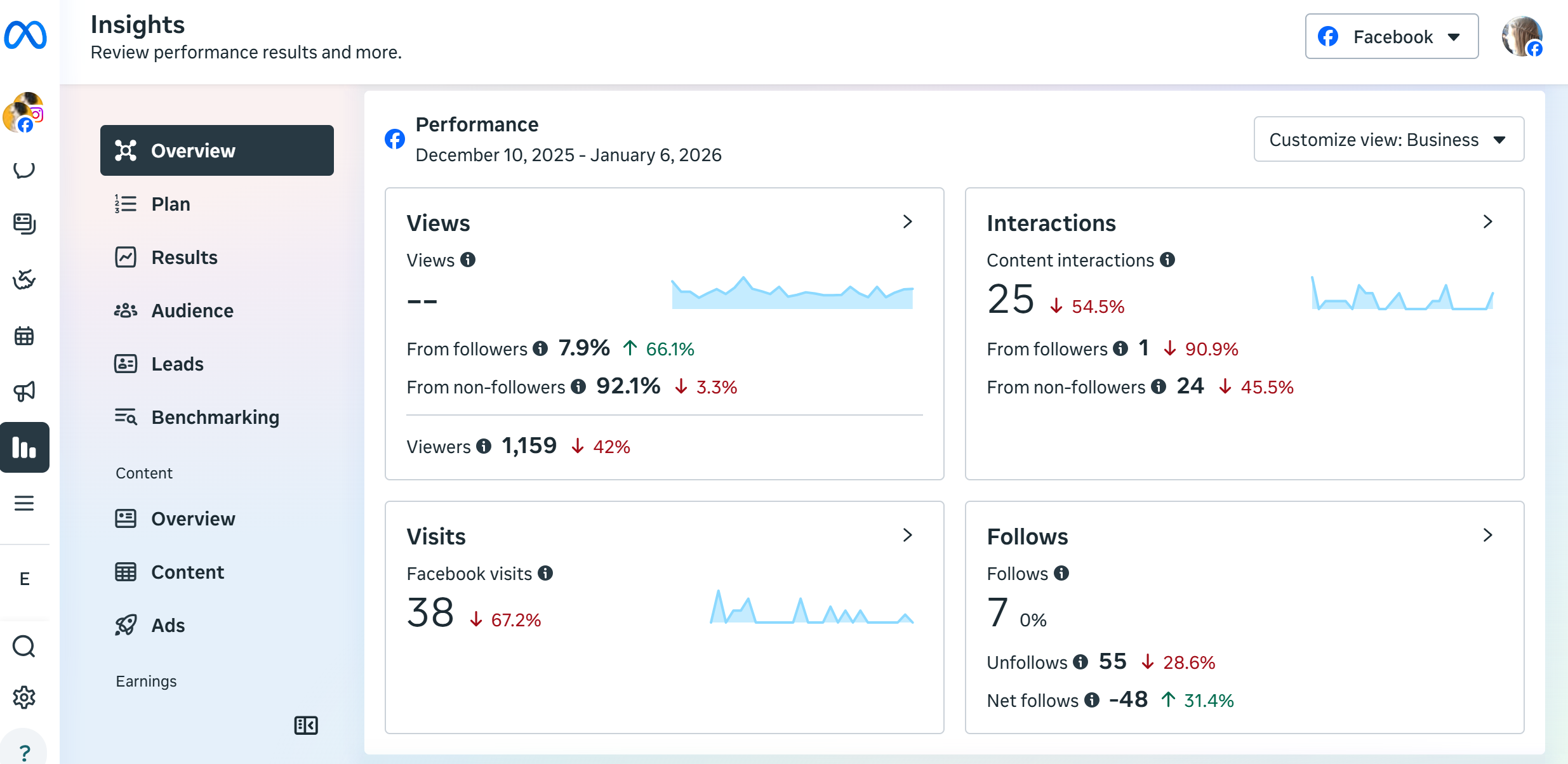Click the Help question mark icon

pyautogui.click(x=24, y=753)
